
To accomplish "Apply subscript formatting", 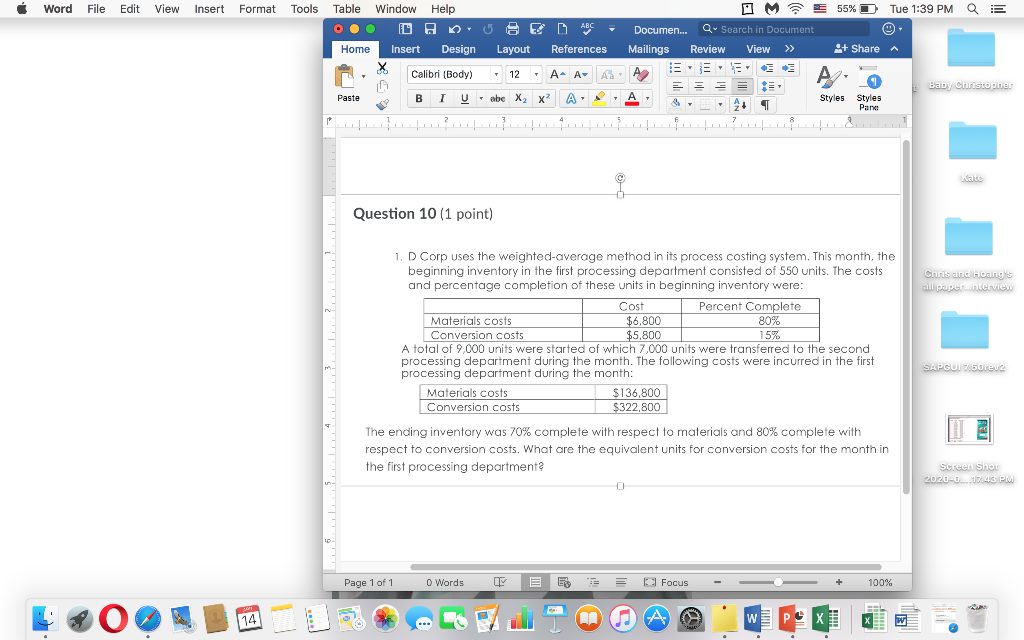I will (x=520, y=98).
